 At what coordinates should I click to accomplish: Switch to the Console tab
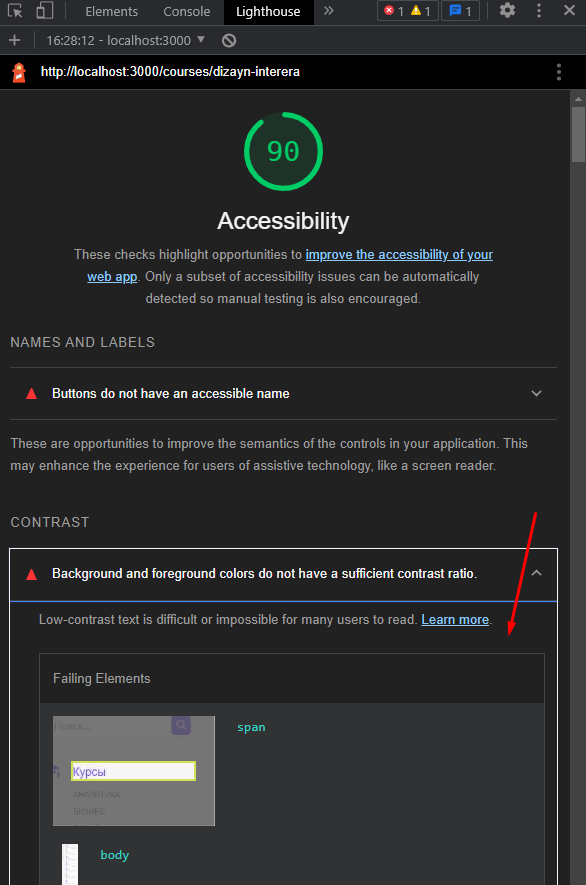(x=186, y=11)
